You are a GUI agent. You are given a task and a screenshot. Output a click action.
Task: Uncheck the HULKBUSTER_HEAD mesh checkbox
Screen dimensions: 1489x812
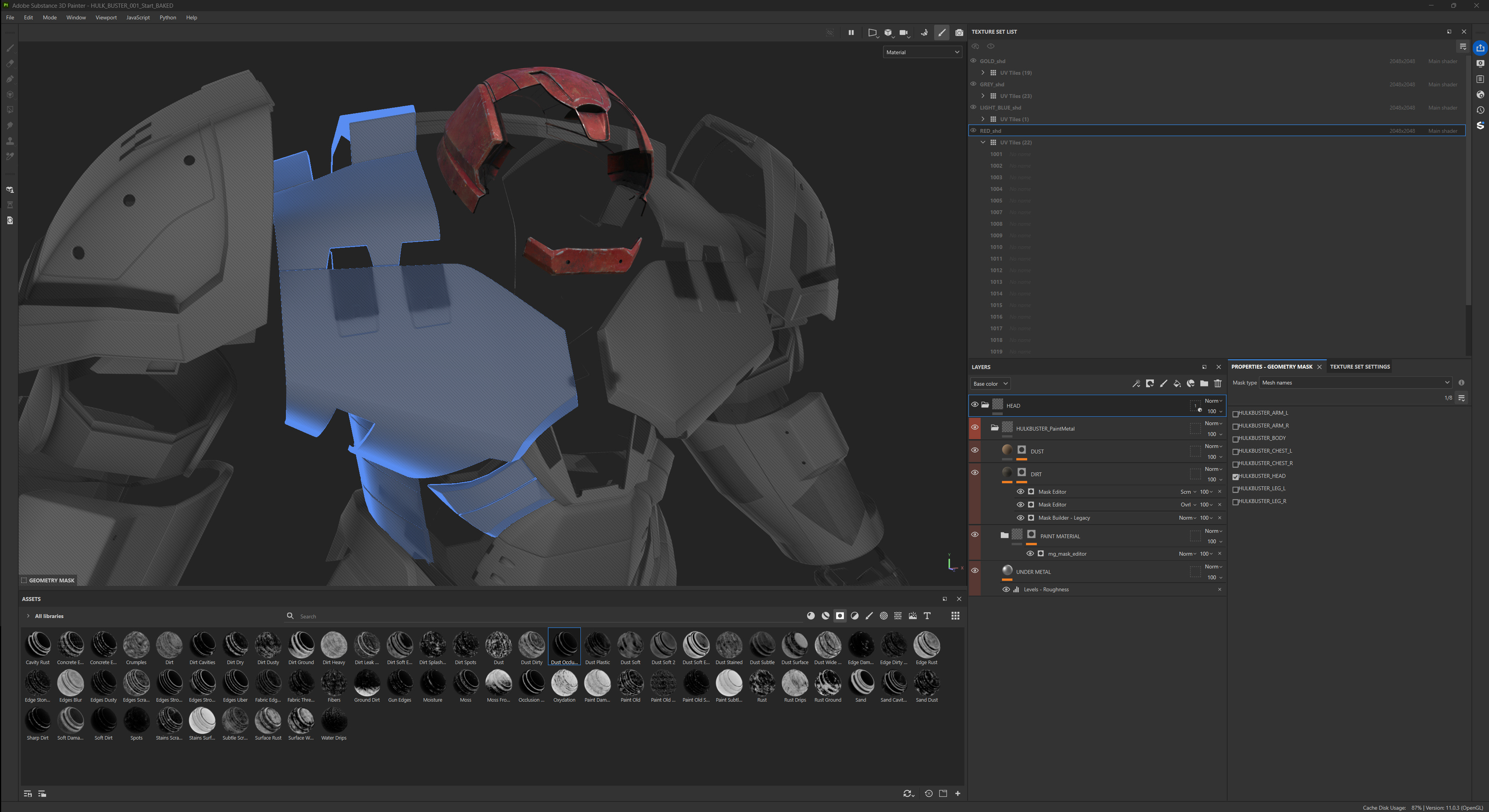[x=1235, y=476]
